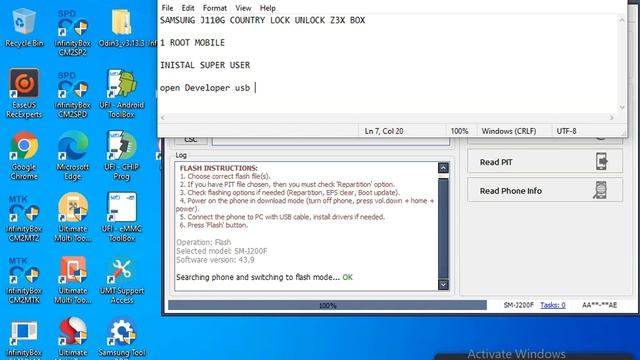This screenshot has width=640, height=360.
Task: Click 'INISTAL SUPER USER' line
Action: pyautogui.click(x=205, y=65)
